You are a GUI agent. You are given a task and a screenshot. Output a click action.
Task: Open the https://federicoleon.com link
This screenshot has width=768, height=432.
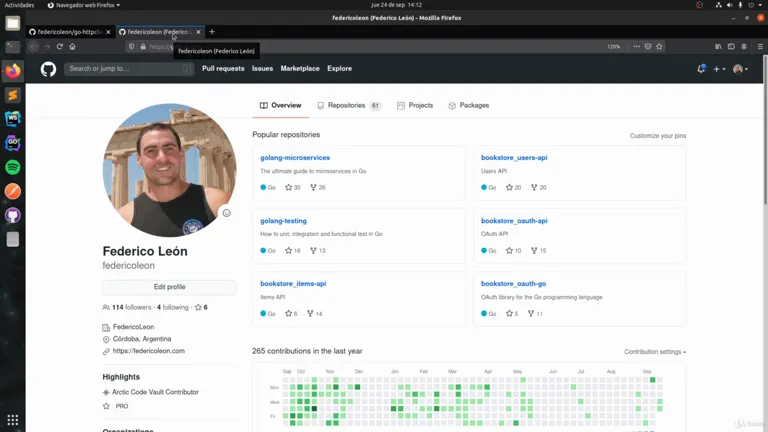tap(149, 351)
